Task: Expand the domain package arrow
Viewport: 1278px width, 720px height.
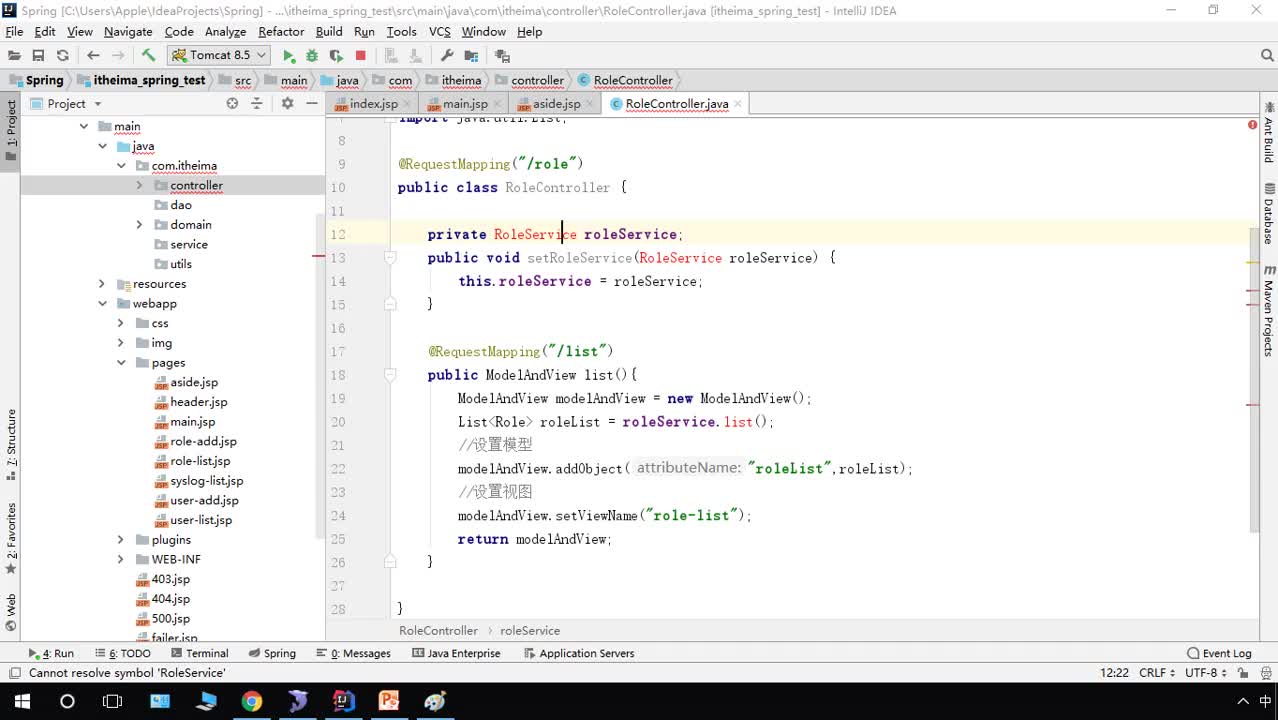Action: pyautogui.click(x=139, y=225)
